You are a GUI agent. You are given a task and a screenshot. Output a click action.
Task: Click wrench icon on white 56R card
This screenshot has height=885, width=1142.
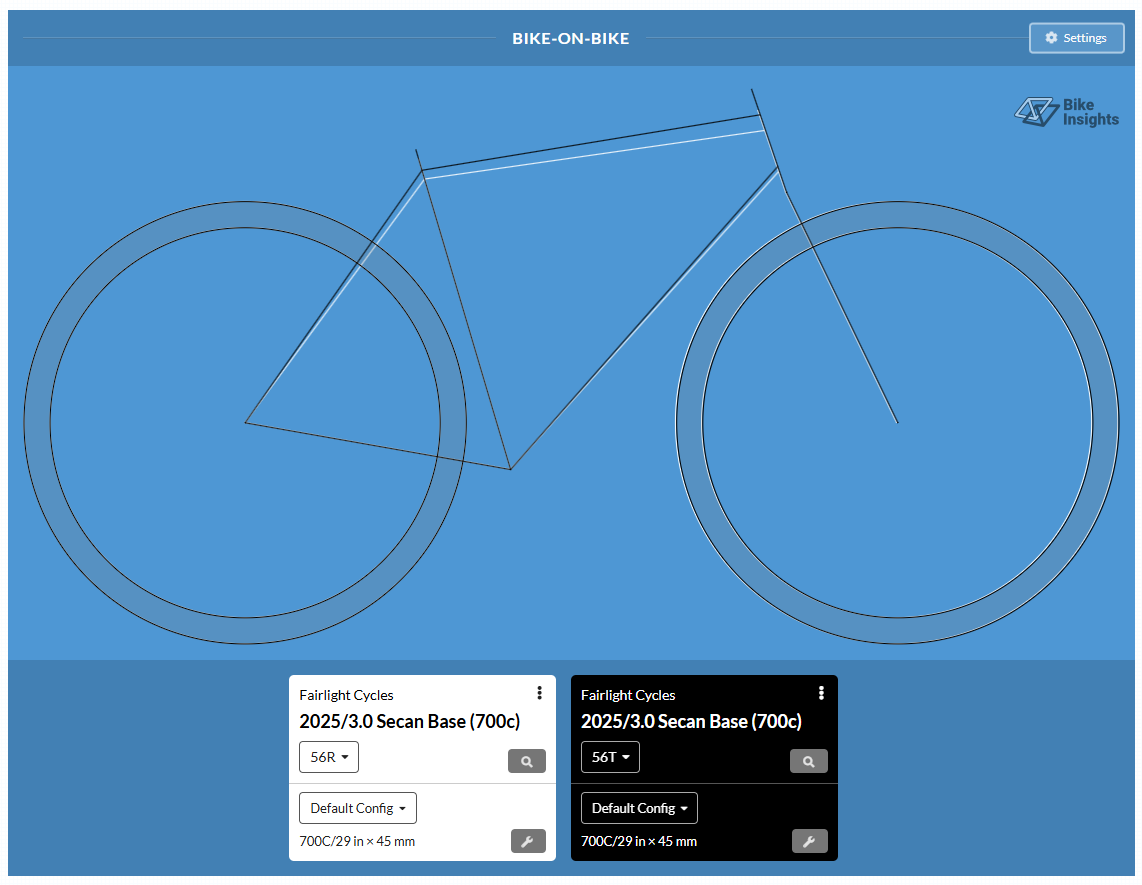[528, 841]
